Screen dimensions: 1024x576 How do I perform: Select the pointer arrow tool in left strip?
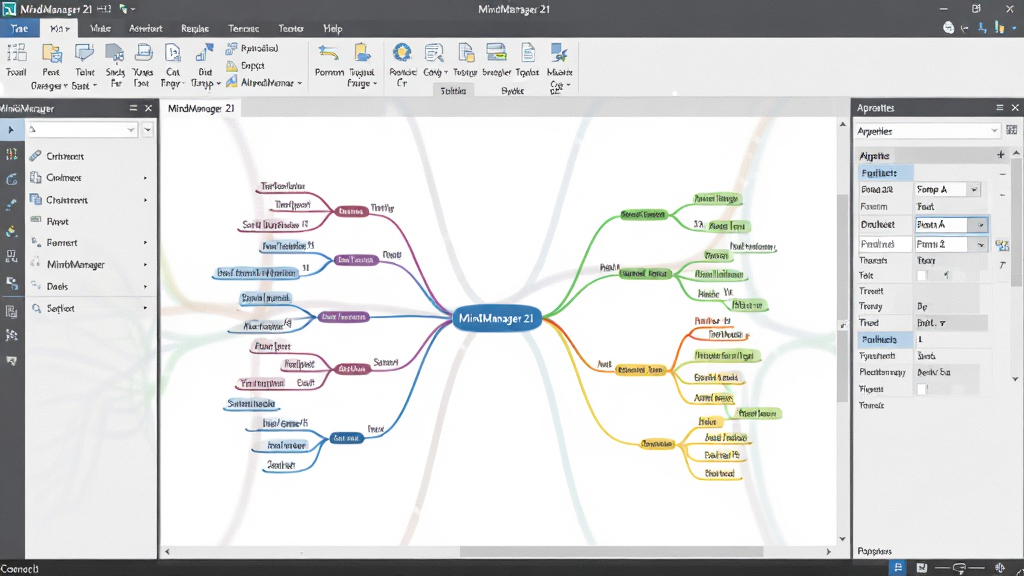[x=11, y=130]
